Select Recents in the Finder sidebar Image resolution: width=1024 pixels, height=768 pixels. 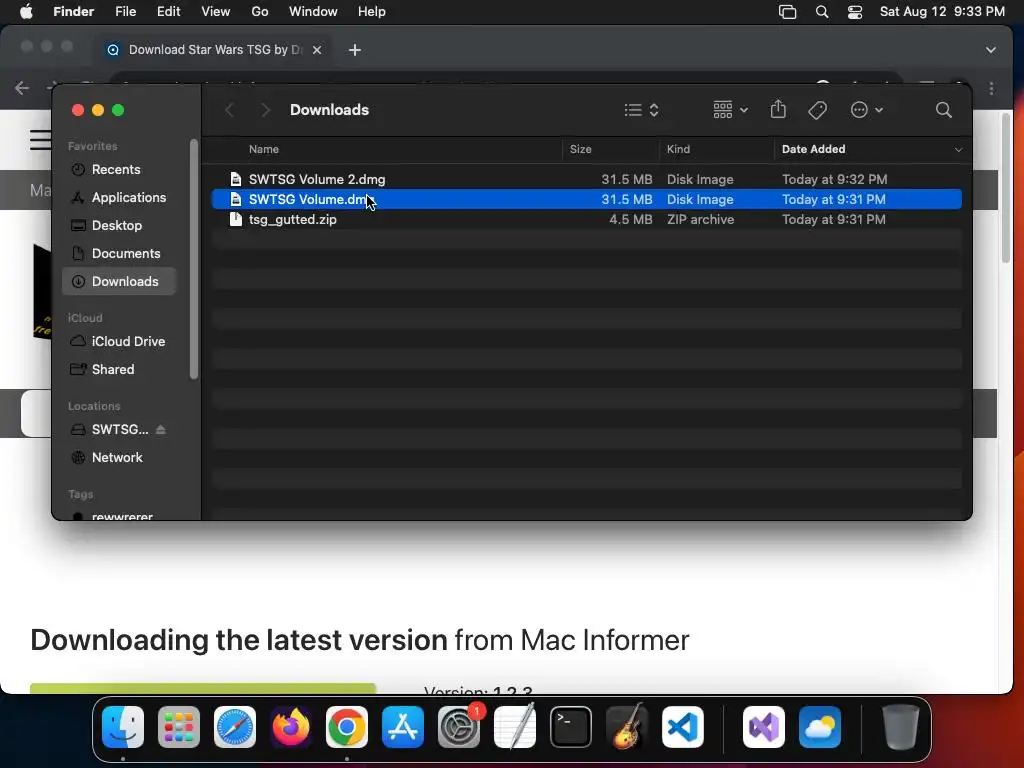tap(116, 169)
